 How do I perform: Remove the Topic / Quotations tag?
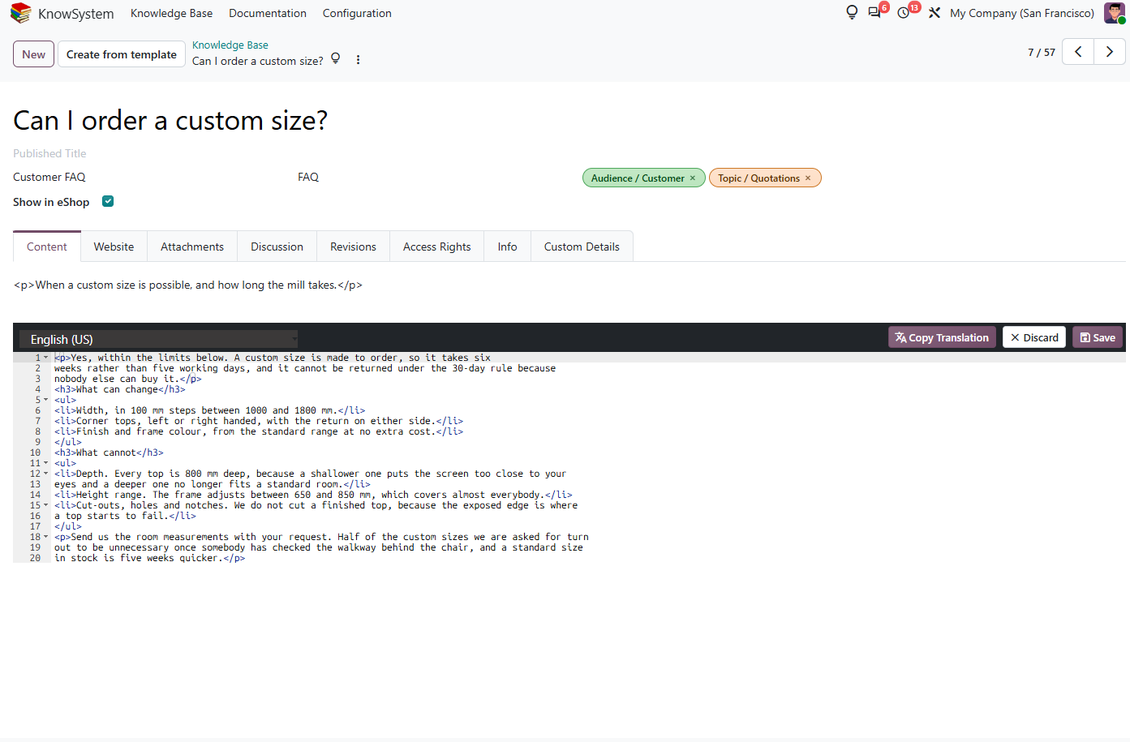point(808,178)
